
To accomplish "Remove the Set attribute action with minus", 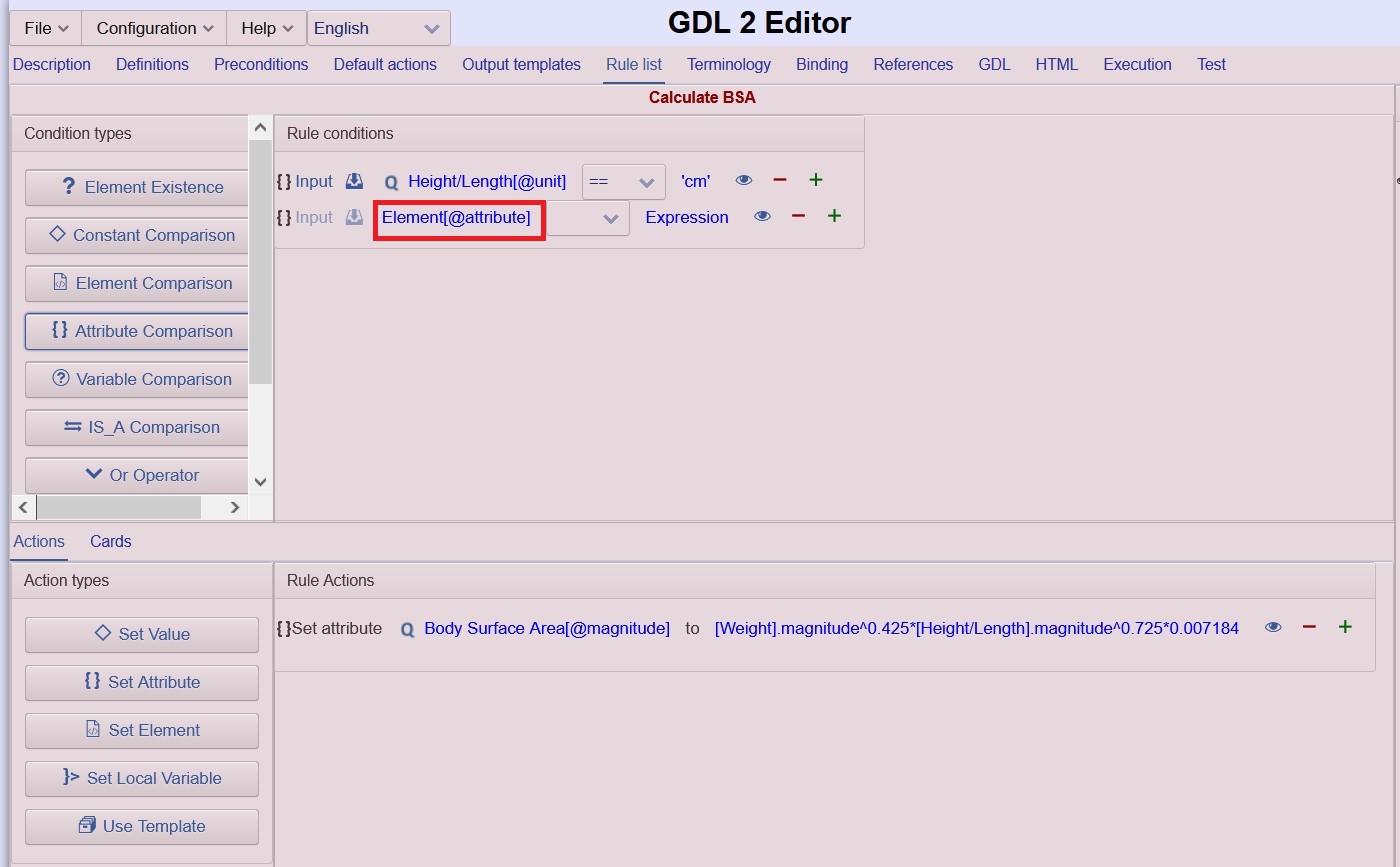I will (1309, 627).
